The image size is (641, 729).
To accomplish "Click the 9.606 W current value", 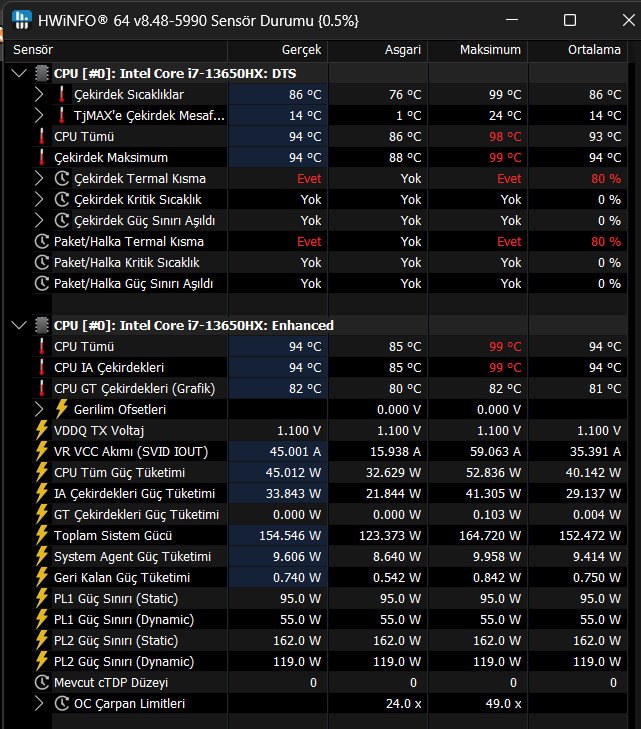I will point(297,557).
